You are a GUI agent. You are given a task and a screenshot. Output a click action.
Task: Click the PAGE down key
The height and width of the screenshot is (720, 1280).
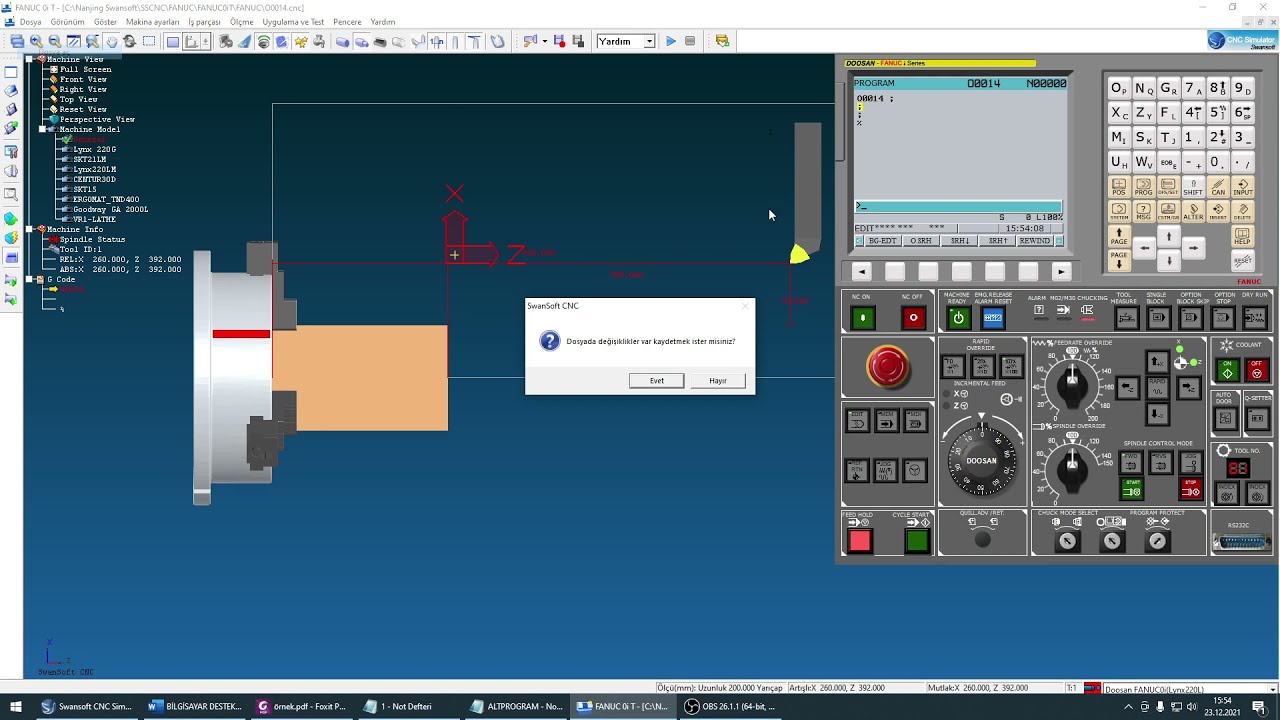tap(1119, 261)
